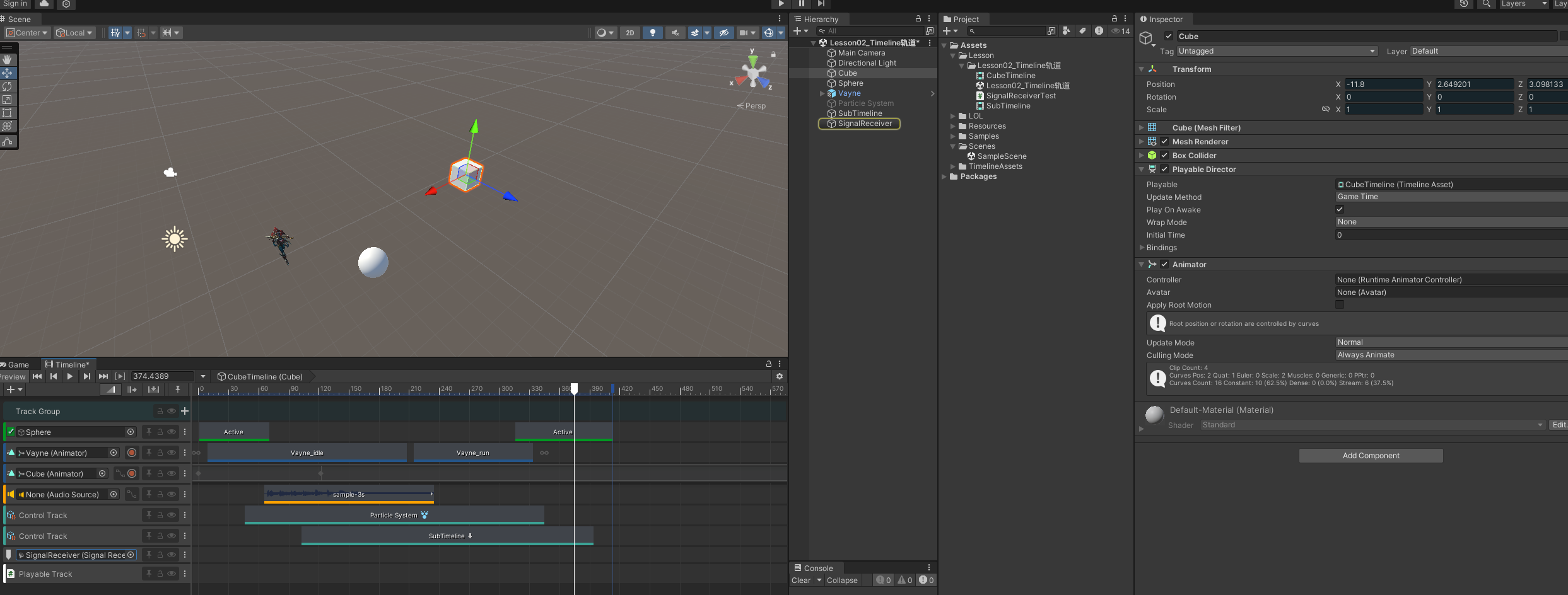The width and height of the screenshot is (1568, 595).
Task: Select the Scale tool in Scene toolbar
Action: (8, 100)
